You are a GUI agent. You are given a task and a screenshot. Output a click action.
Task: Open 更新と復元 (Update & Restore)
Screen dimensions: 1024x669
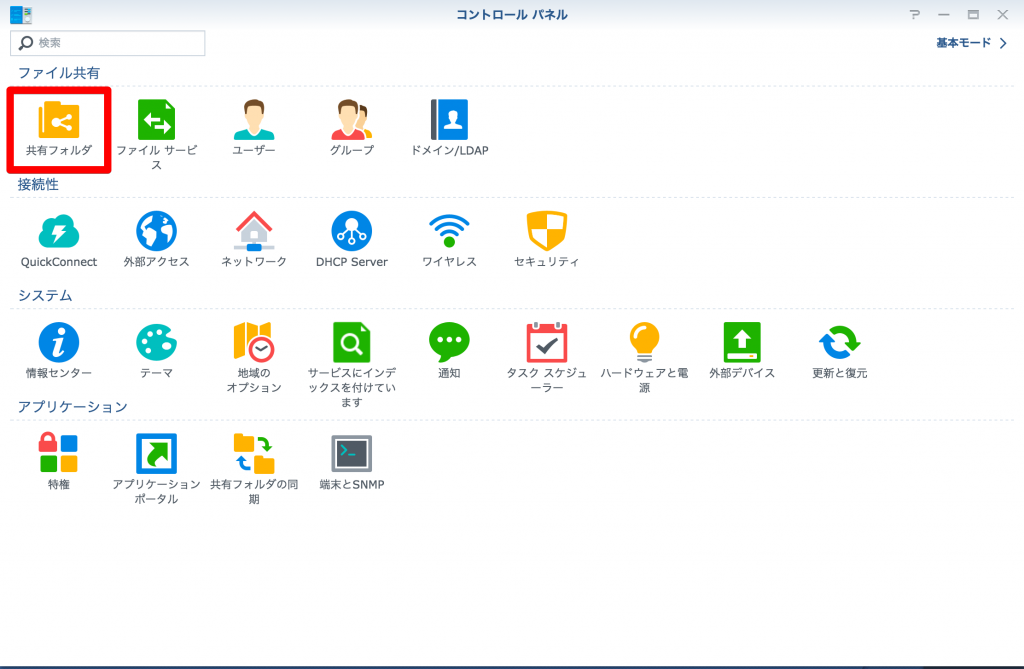click(x=839, y=351)
